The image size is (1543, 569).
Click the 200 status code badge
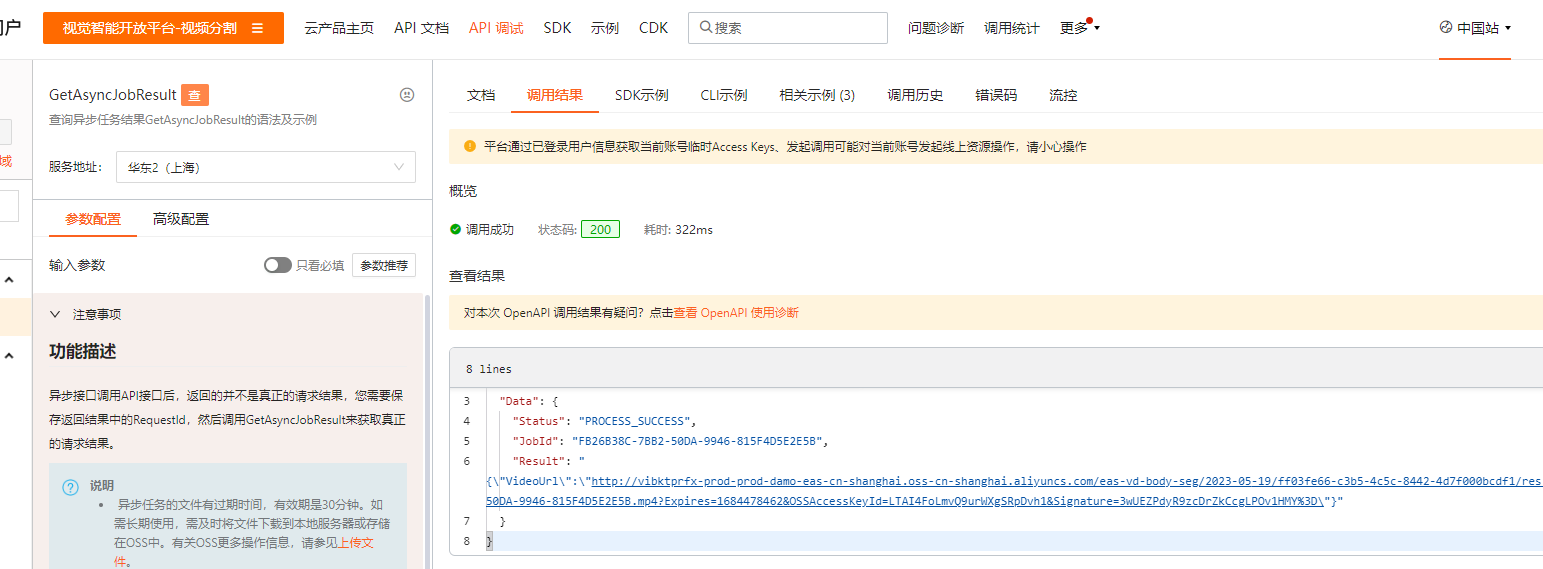tap(600, 229)
